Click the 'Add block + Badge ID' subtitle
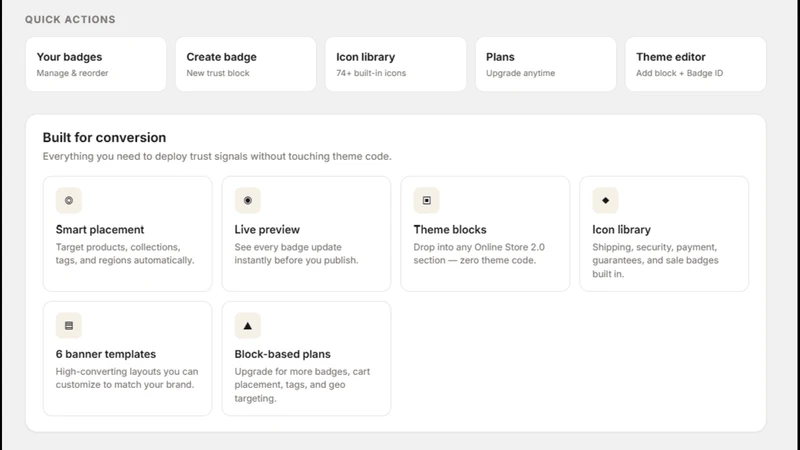 pyautogui.click(x=680, y=73)
